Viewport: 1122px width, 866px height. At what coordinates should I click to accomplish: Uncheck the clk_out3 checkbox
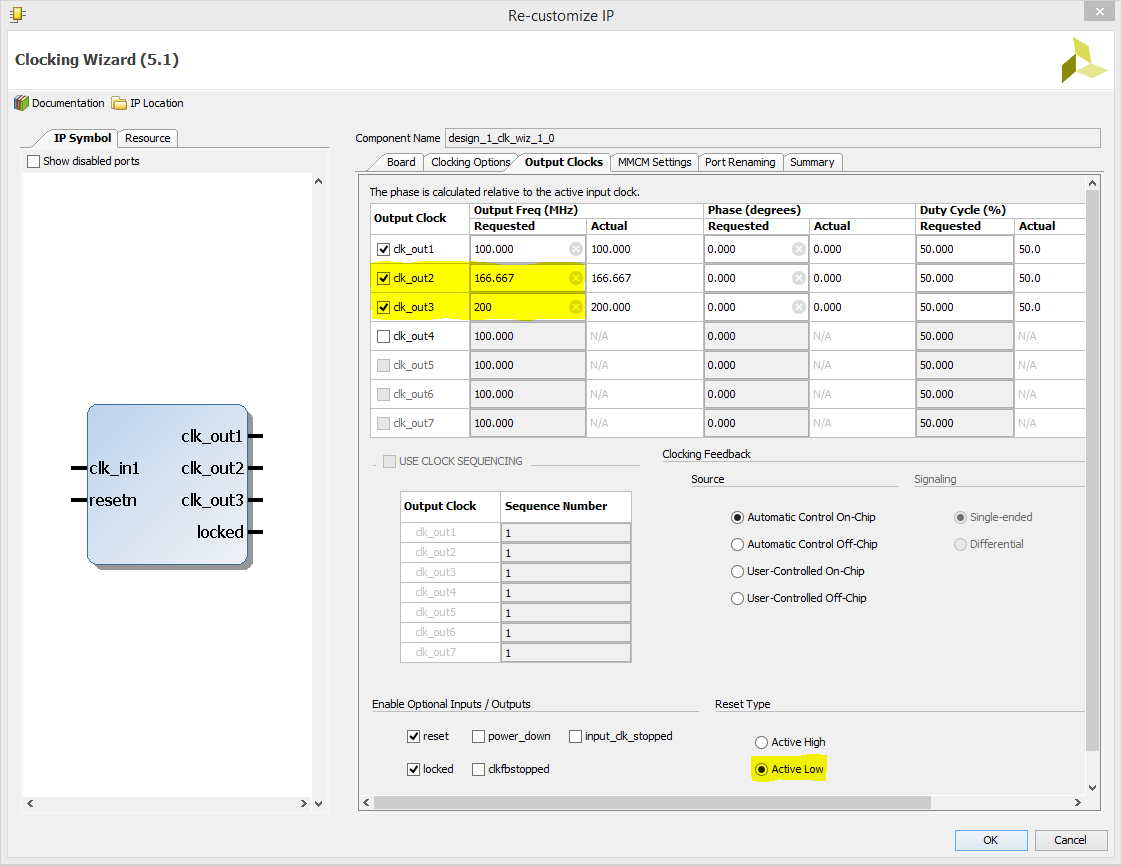pyautogui.click(x=384, y=307)
